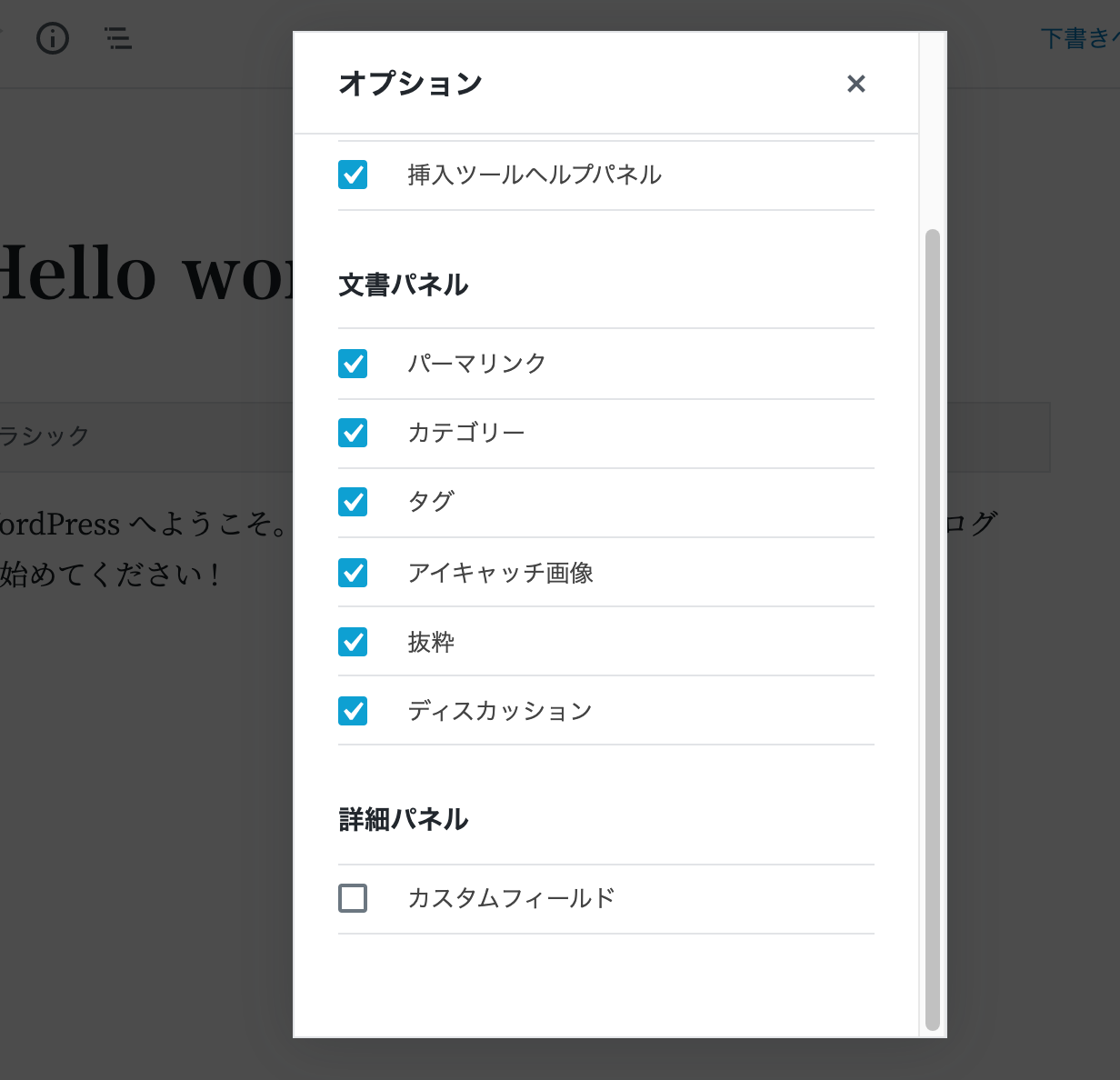Viewport: 1120px width, 1080px height.
Task: Click the カテゴリー label text
Action: click(x=466, y=433)
